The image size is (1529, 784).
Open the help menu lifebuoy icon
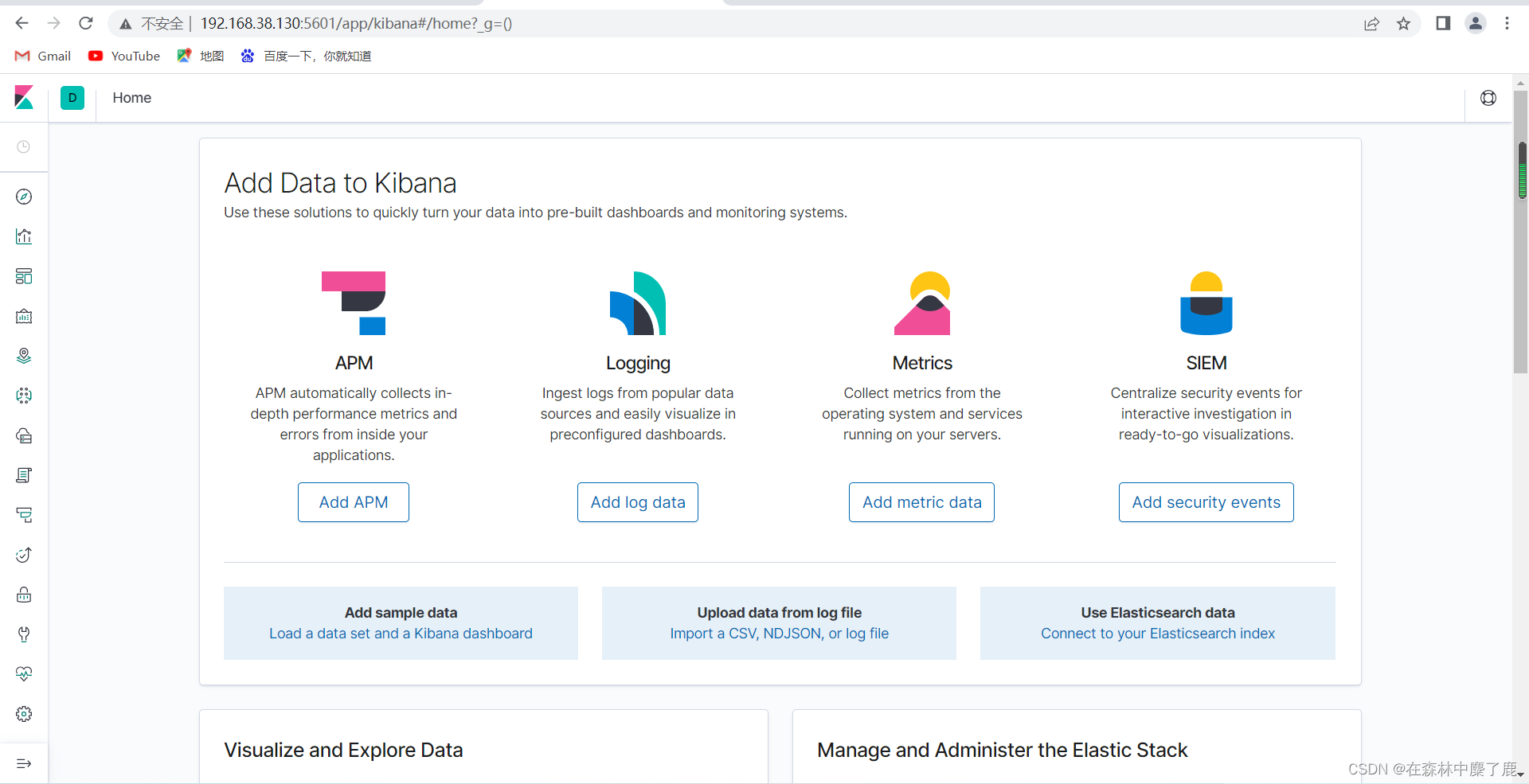1488,98
